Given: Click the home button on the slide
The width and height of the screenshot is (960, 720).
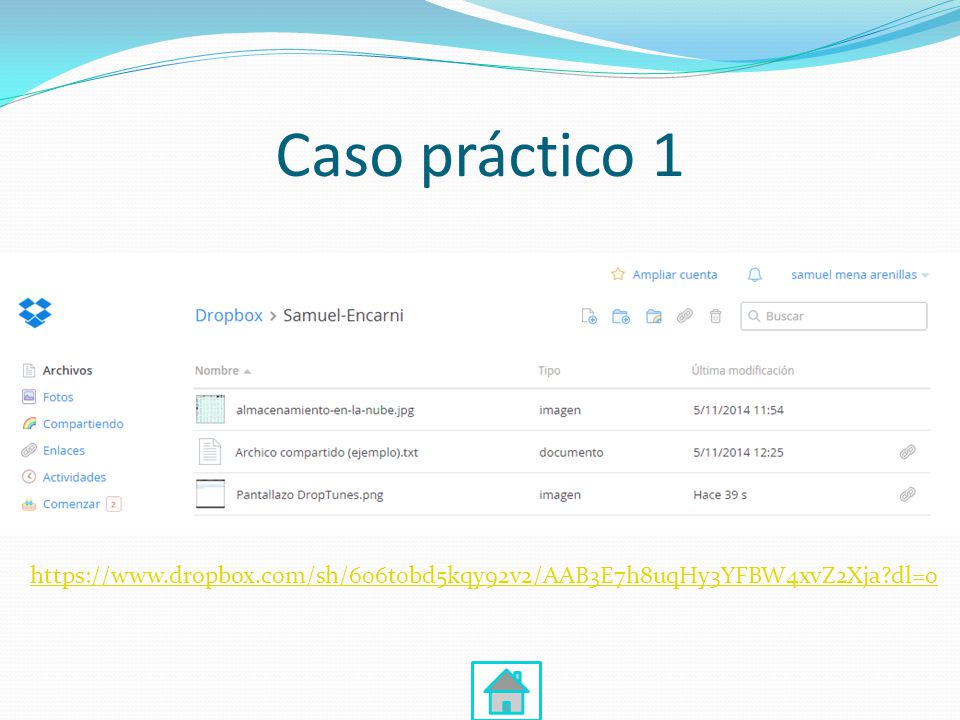Looking at the screenshot, I should (506, 691).
